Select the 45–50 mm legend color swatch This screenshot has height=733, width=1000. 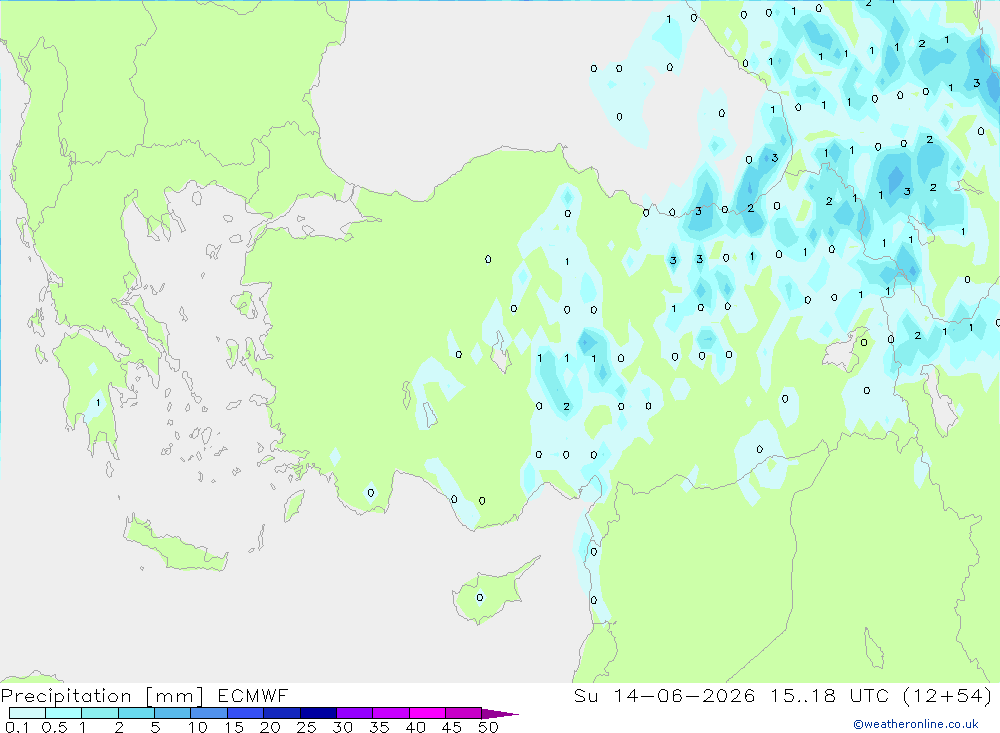[x=464, y=713]
